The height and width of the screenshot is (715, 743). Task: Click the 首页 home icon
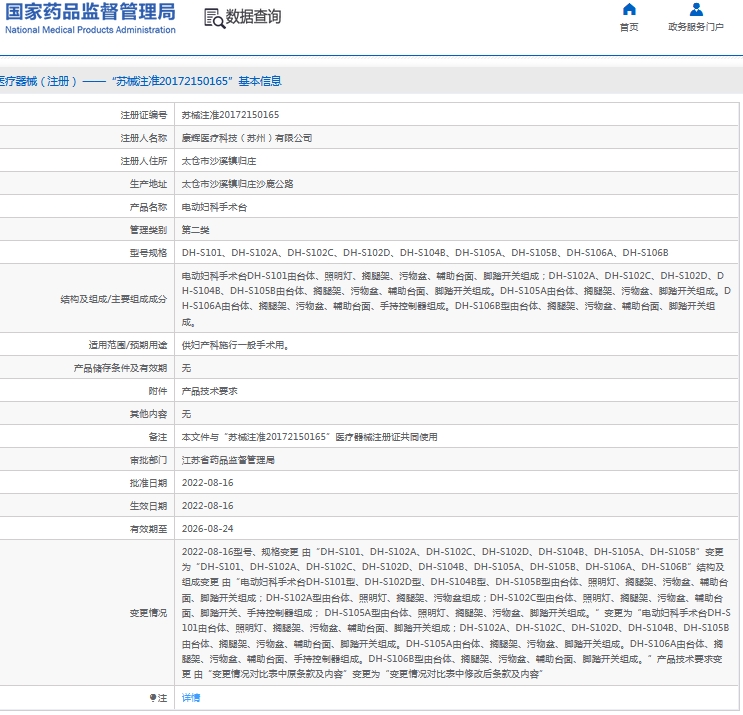point(629,9)
